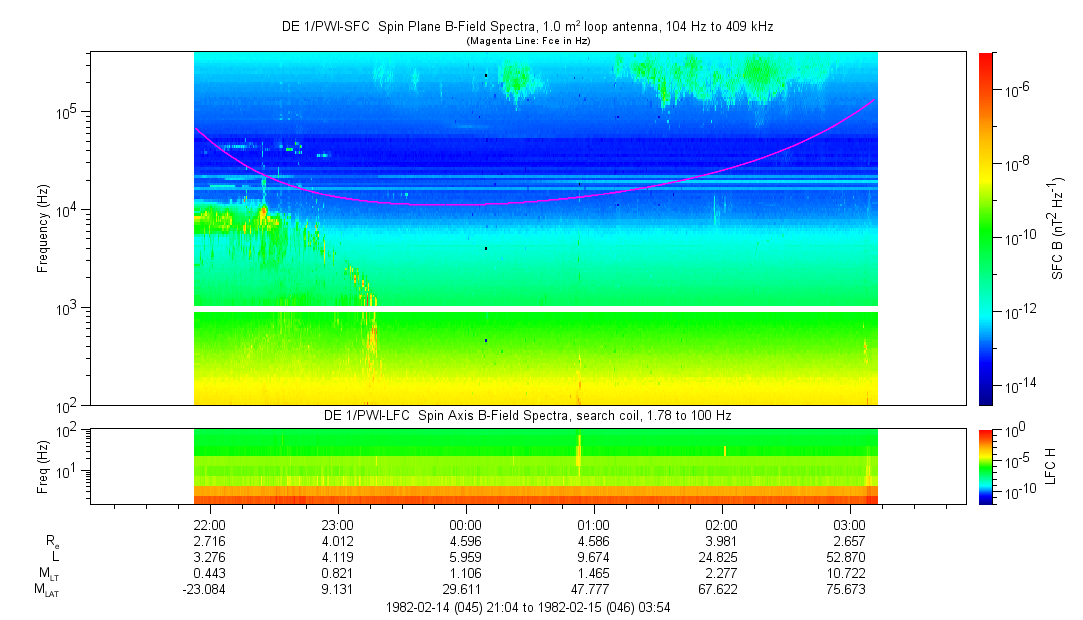Screen dimensions: 1083x620
Task: Click the 02:00 time axis label
Action: coord(721,524)
